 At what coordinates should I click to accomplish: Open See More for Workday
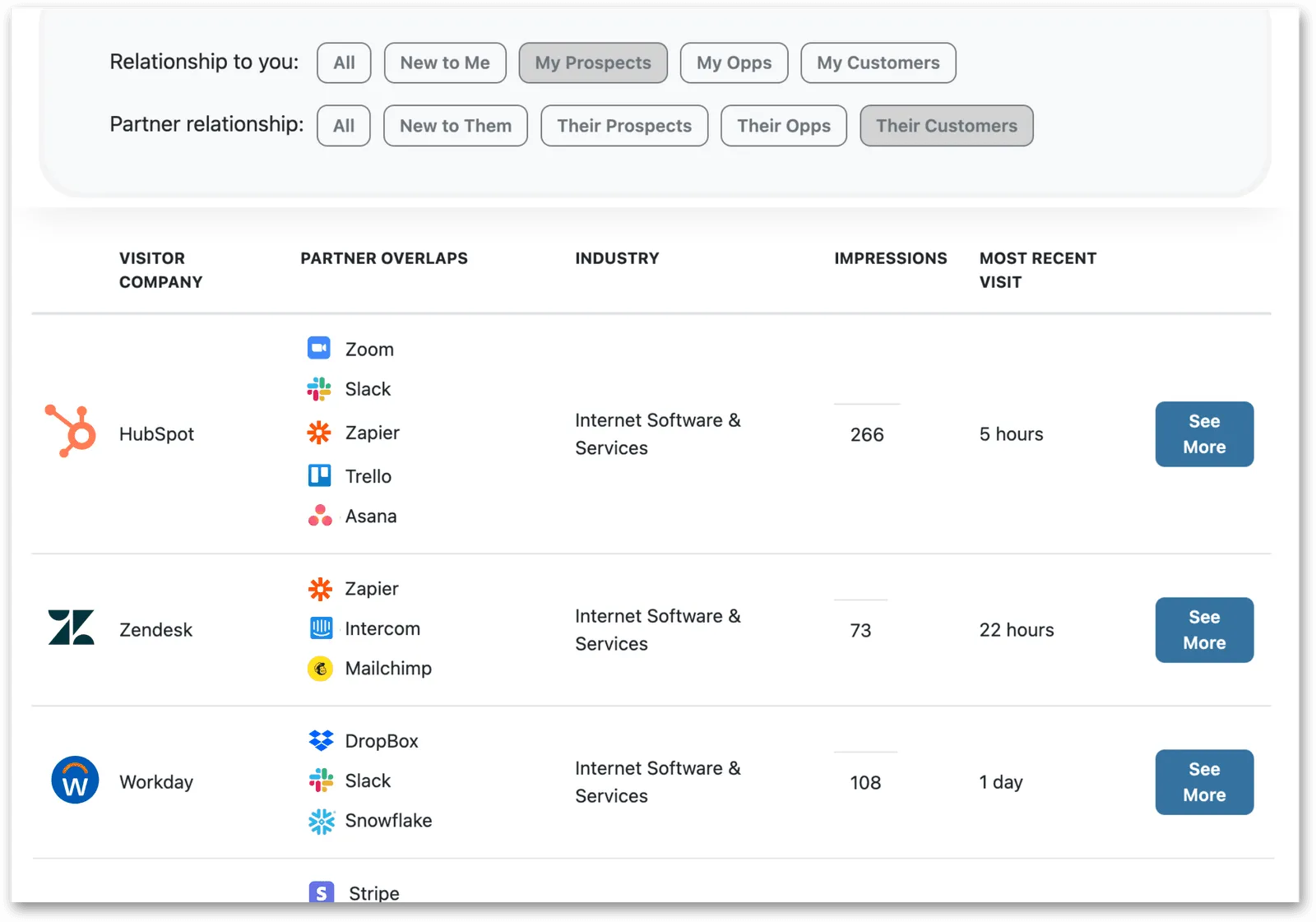[1204, 782]
